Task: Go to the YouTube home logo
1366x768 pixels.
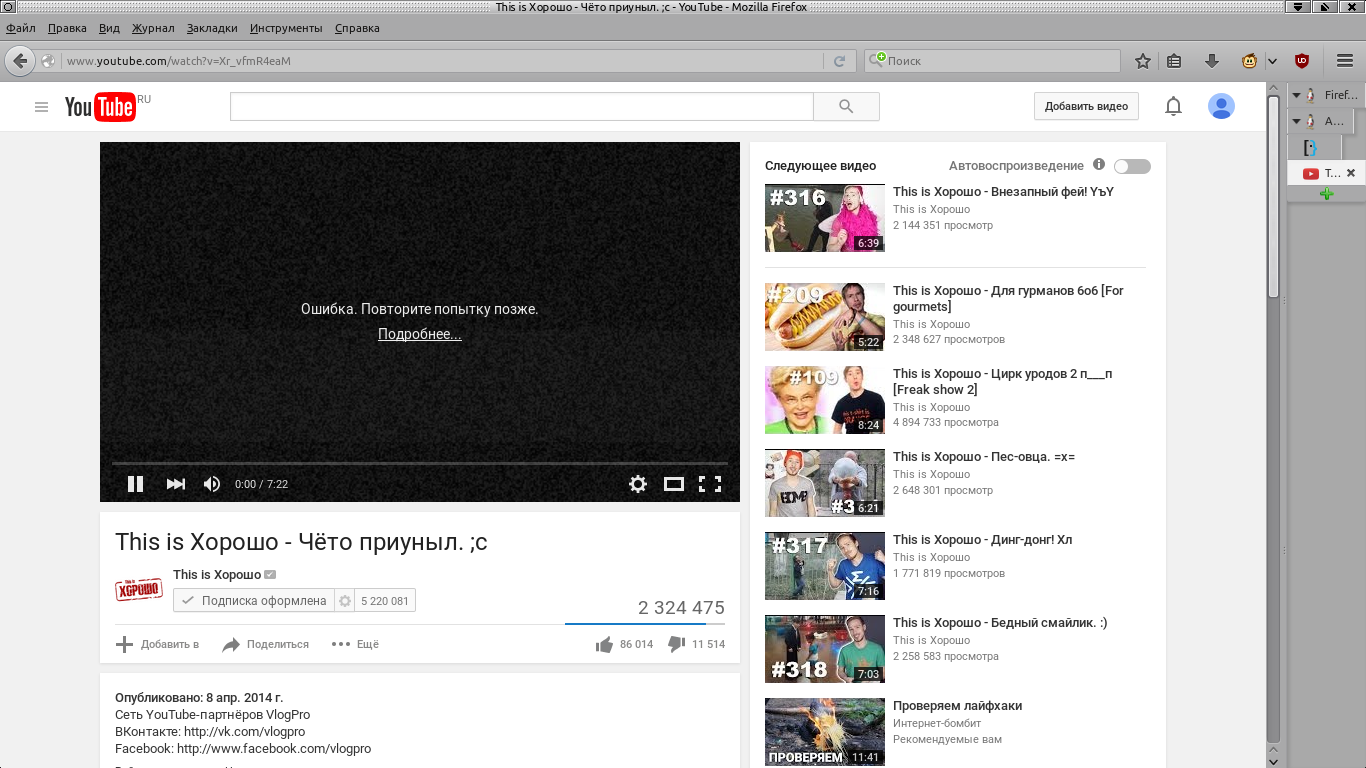Action: pyautogui.click(x=100, y=106)
